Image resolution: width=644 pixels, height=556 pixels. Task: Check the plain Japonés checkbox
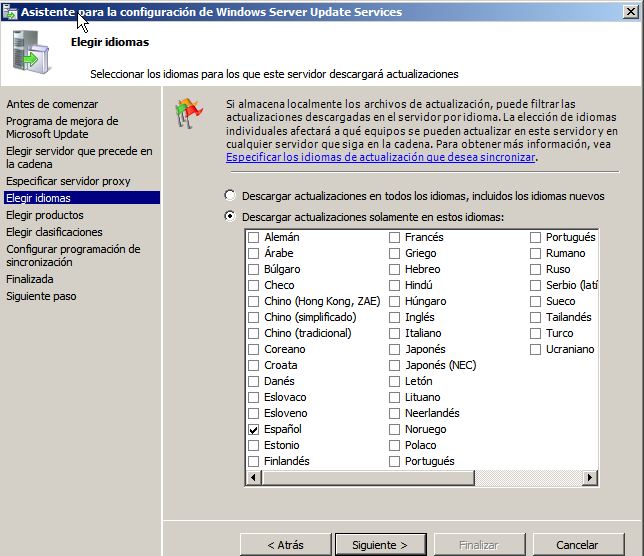[394, 349]
